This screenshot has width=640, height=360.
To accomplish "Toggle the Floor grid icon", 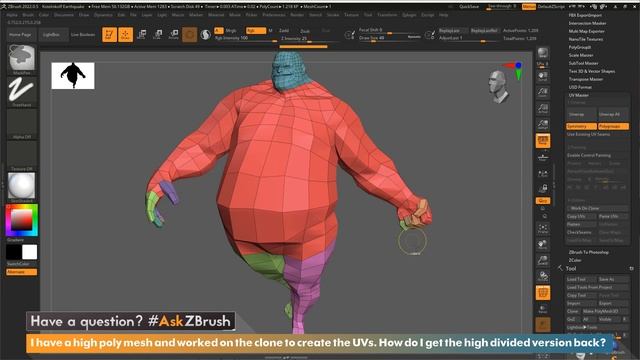I will tap(543, 157).
